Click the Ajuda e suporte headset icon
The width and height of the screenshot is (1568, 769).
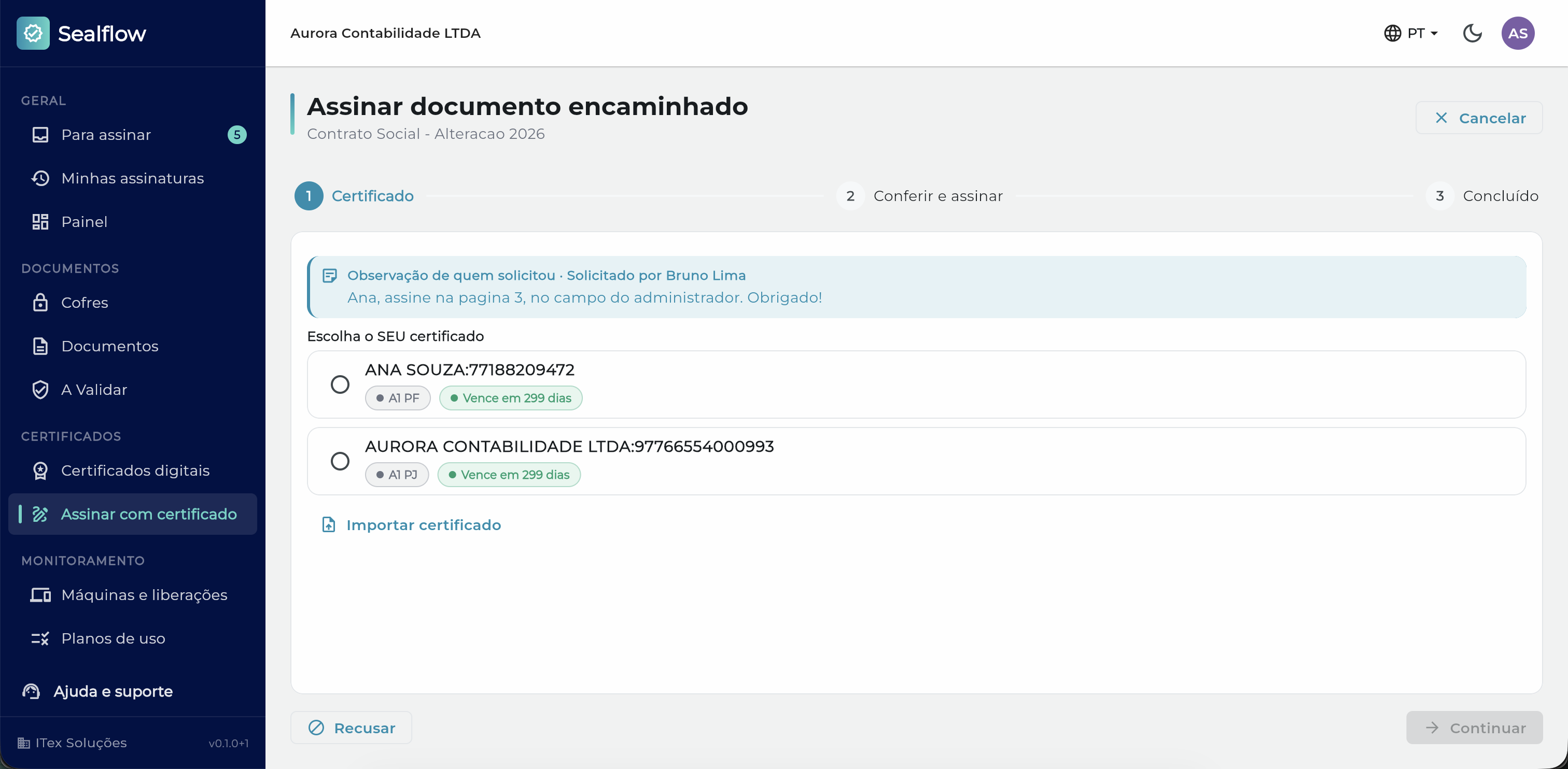[31, 691]
